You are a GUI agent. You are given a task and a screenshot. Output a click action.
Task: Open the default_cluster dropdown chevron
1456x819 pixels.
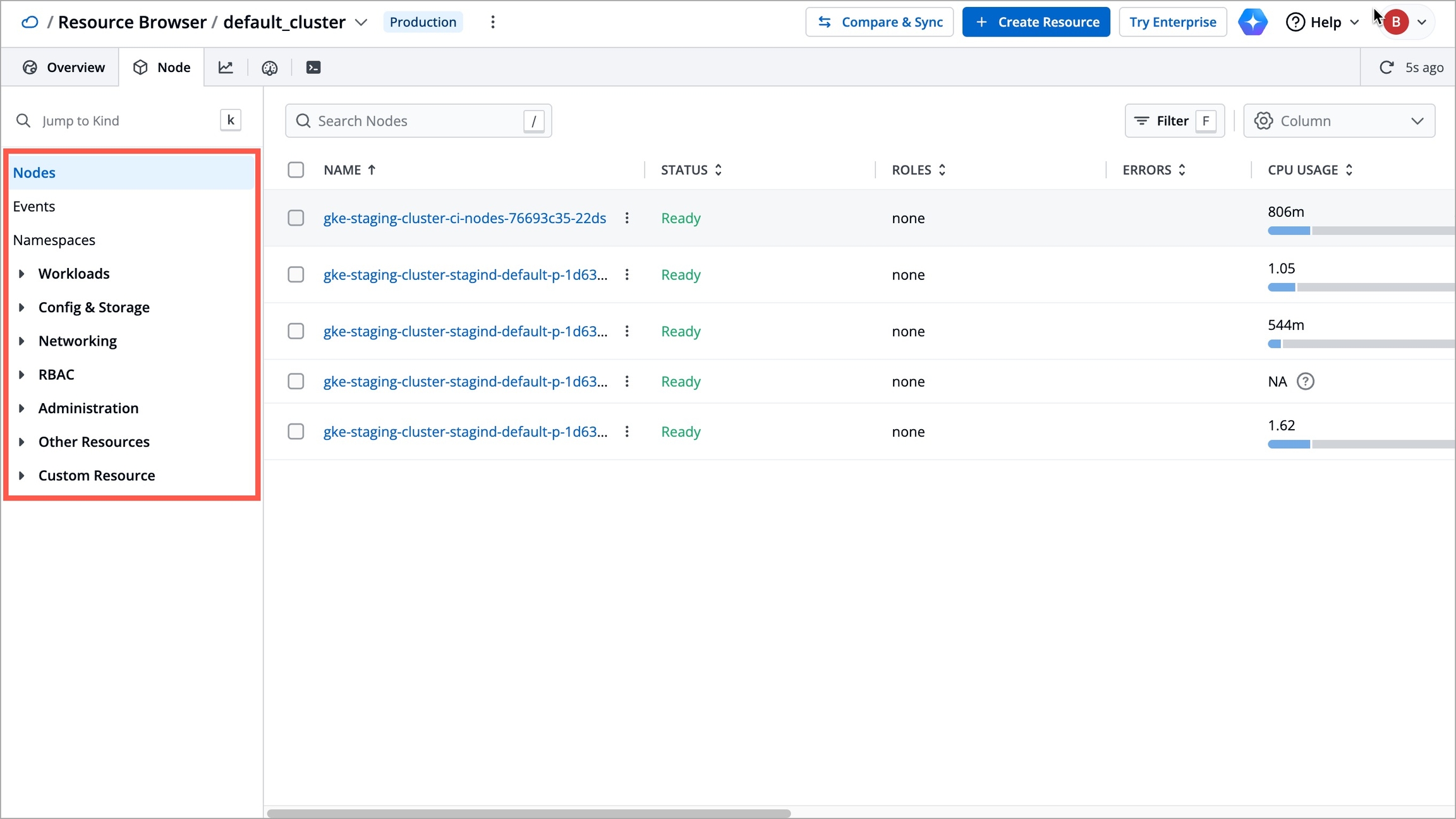(361, 22)
